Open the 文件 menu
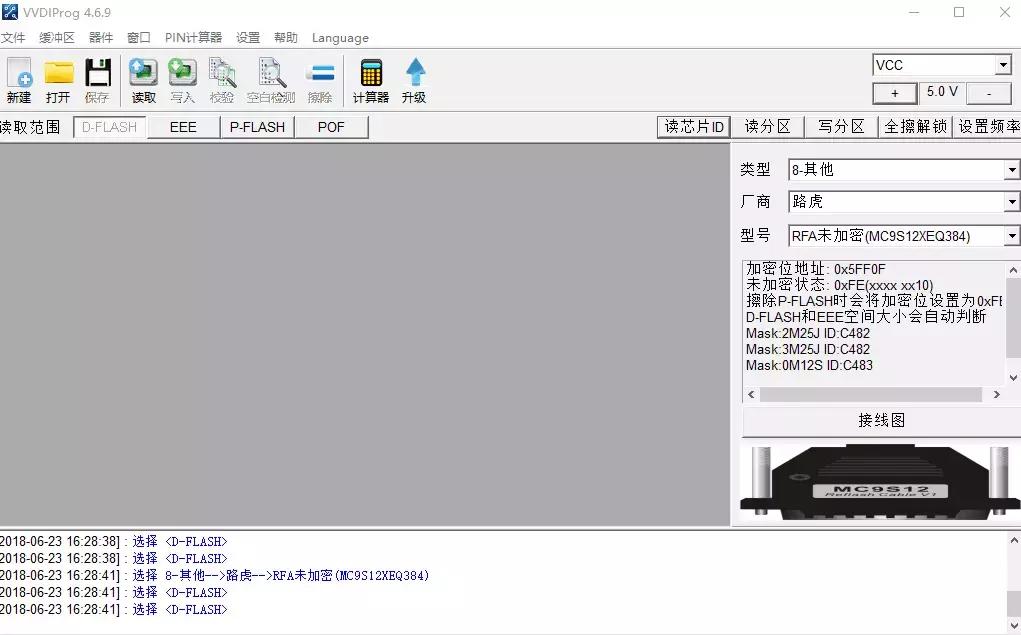Viewport: 1021px width, 635px height. [13, 38]
